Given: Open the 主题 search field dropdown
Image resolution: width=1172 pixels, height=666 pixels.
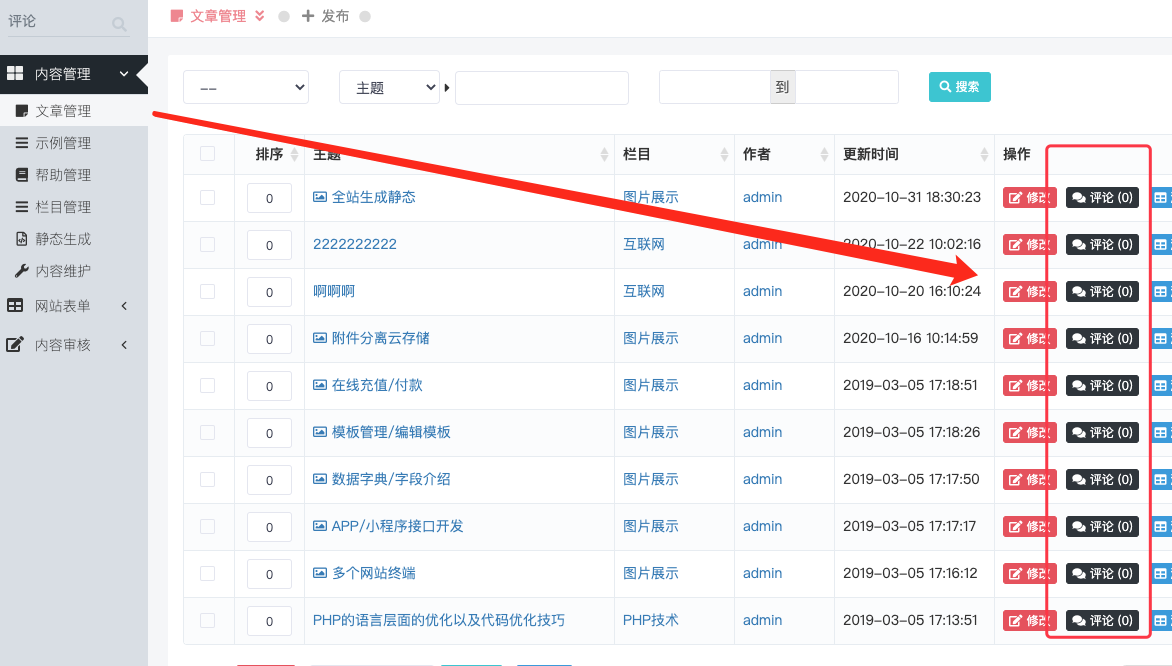Looking at the screenshot, I should point(389,87).
